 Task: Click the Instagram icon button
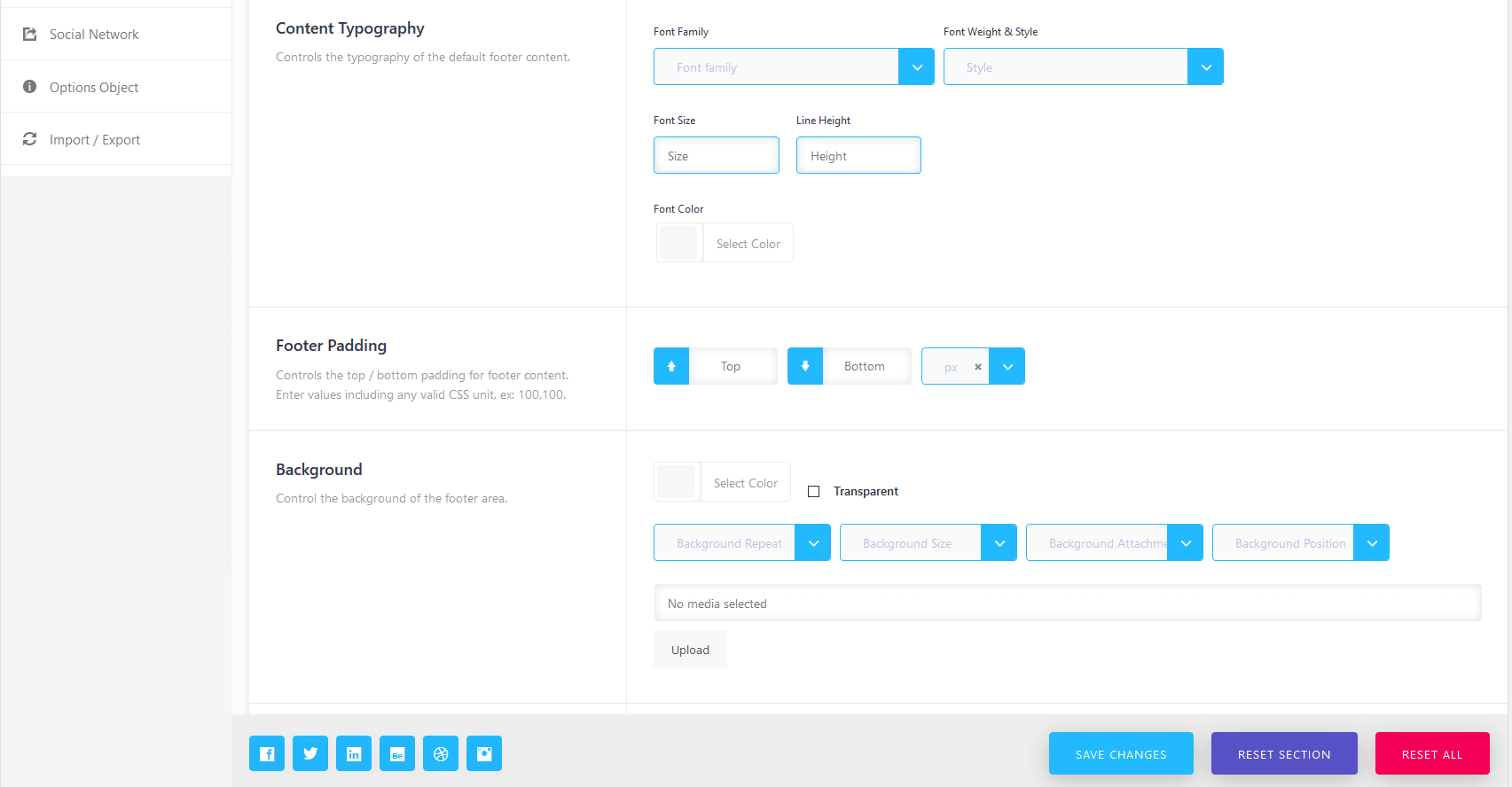click(x=484, y=753)
